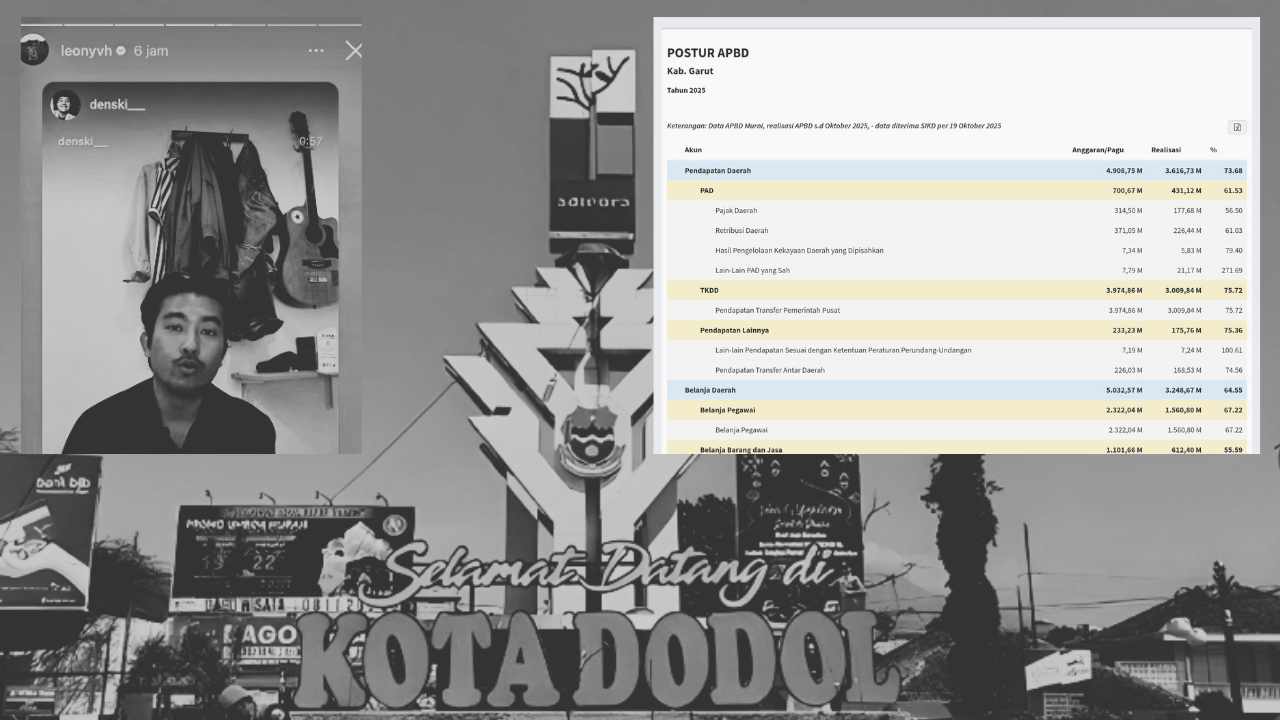Tap the denski___ avatar on the reshared story

pos(65,105)
